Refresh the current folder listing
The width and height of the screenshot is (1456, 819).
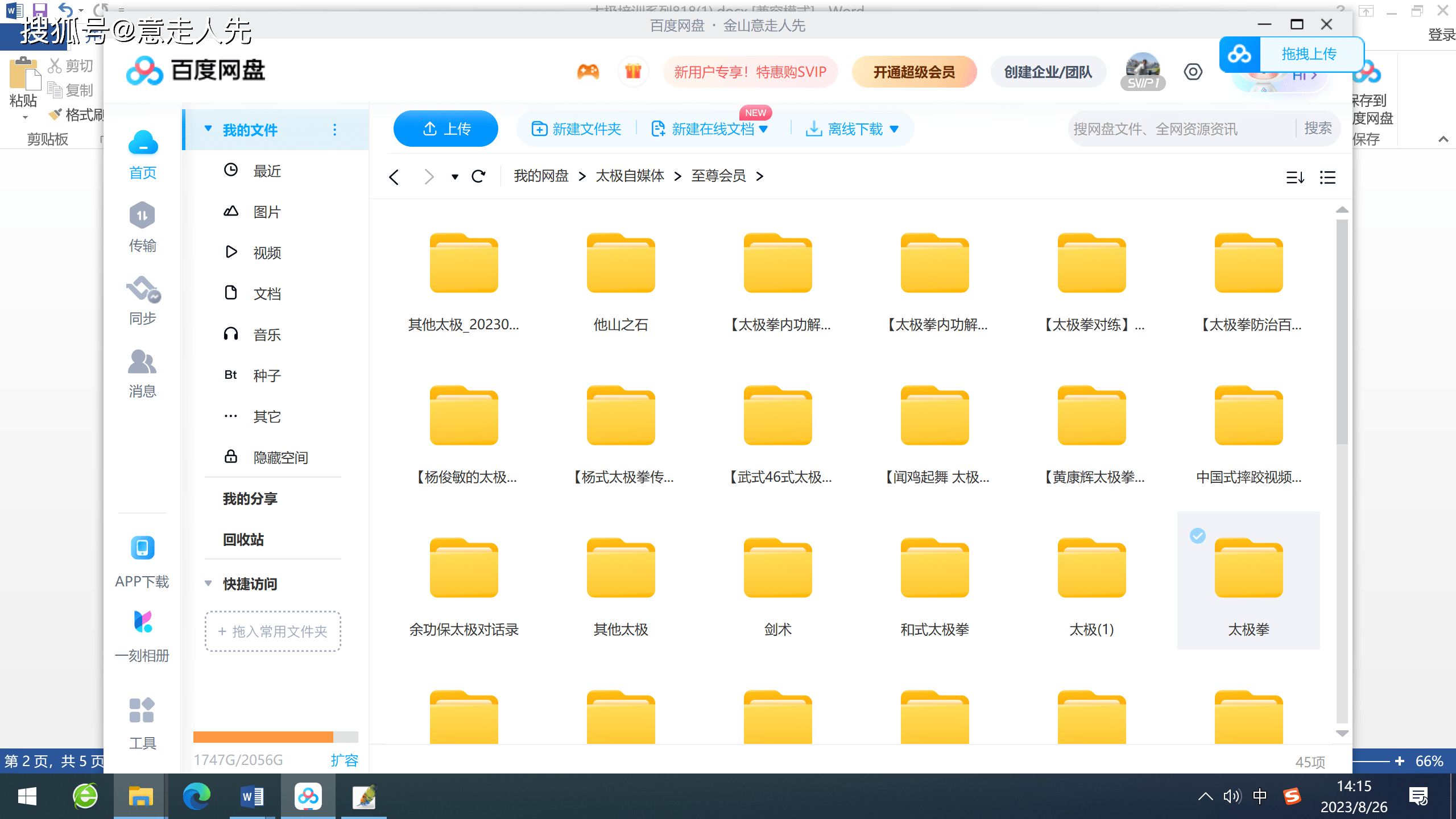(x=478, y=176)
